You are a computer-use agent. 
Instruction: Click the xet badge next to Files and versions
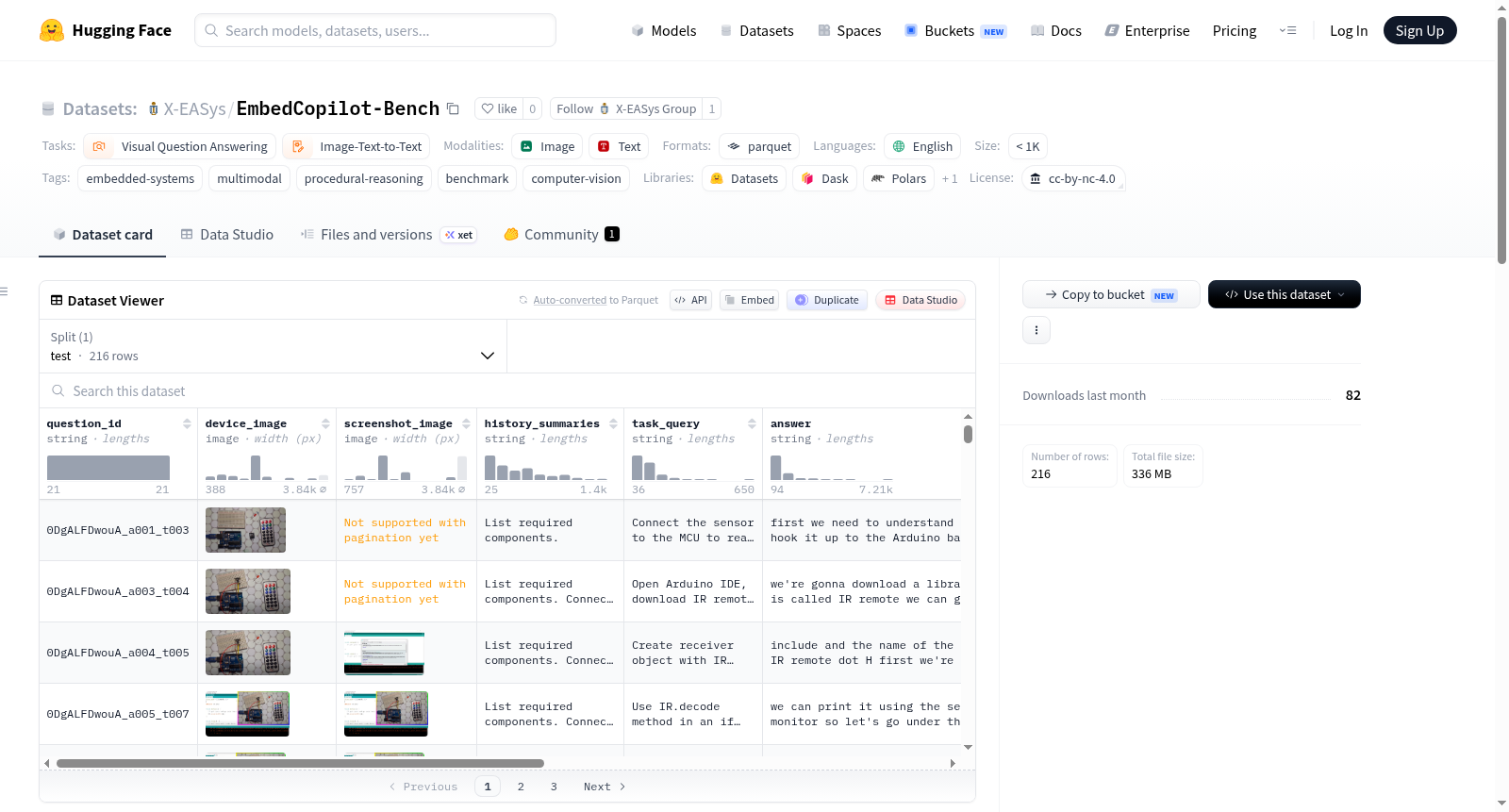click(459, 235)
